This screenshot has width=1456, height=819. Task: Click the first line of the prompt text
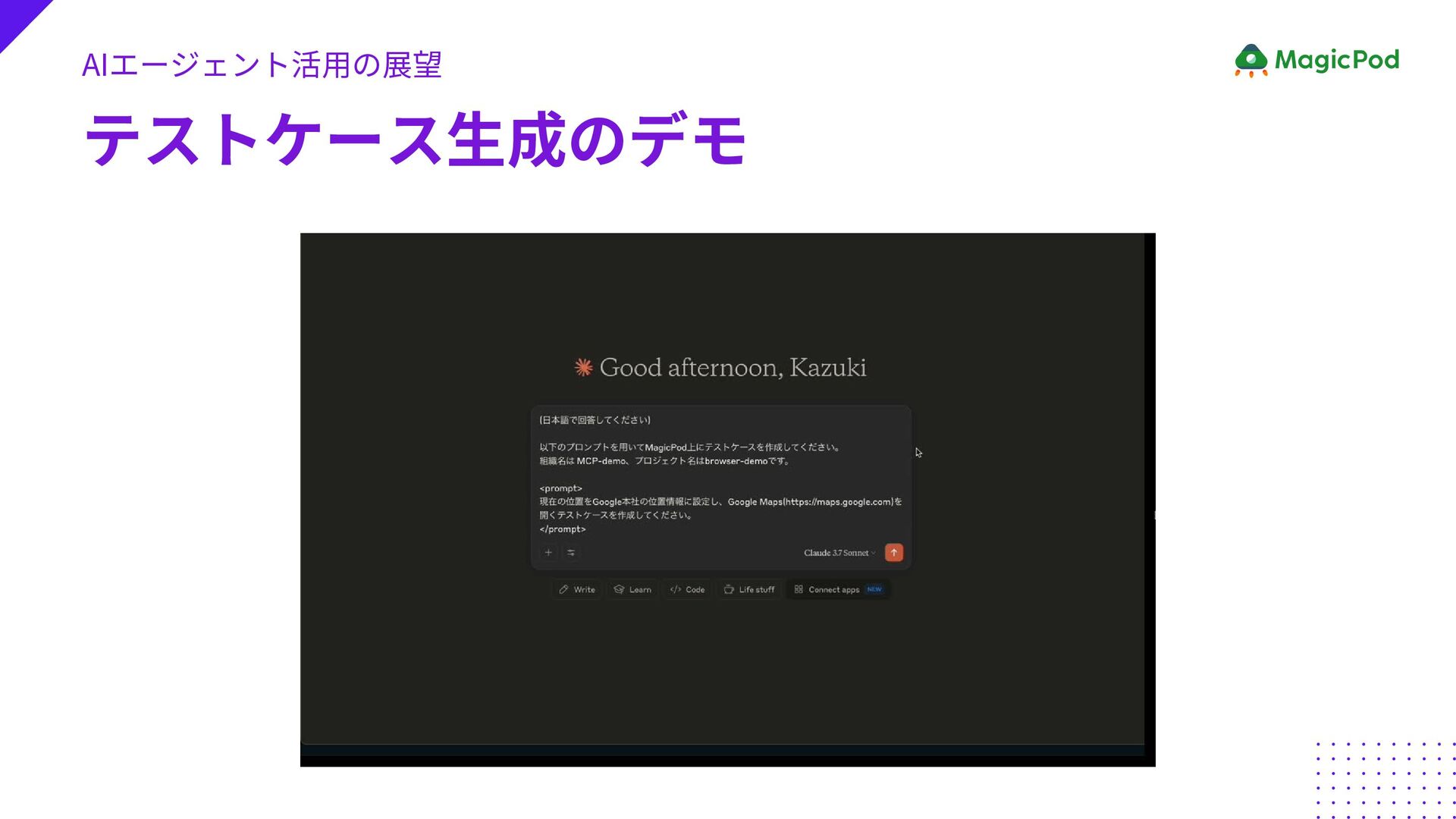click(595, 420)
